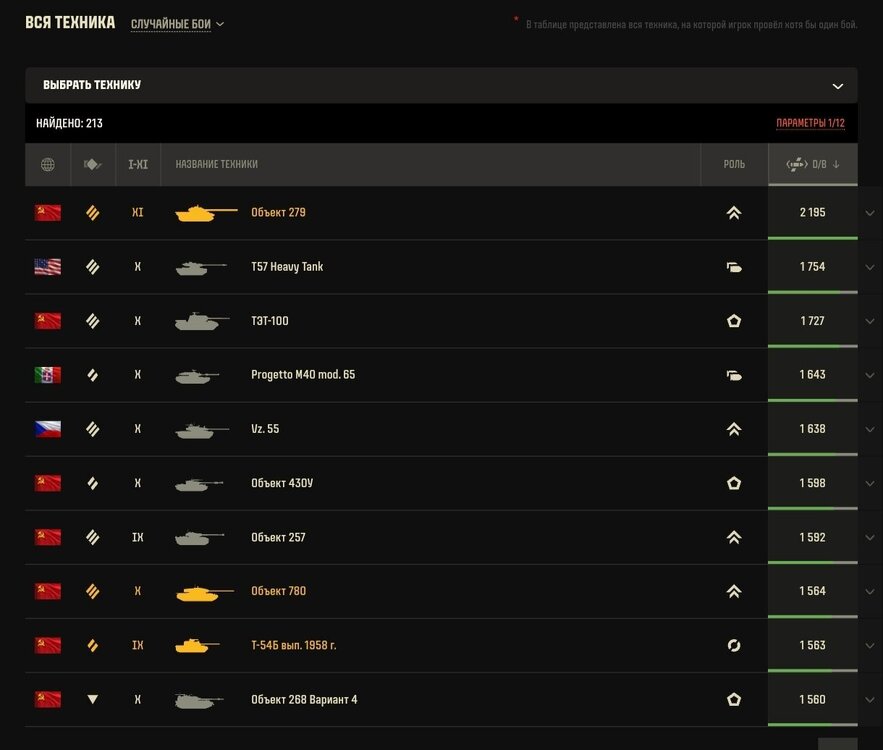883x750 pixels.
Task: Click circular role icon for Т-54Б
Action: pyautogui.click(x=734, y=645)
